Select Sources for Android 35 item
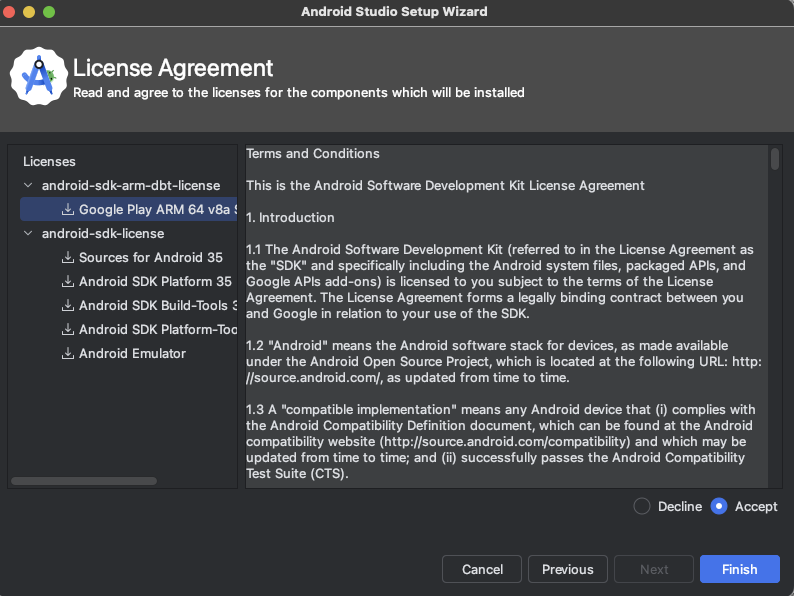Image resolution: width=794 pixels, height=596 pixels. [x=150, y=257]
